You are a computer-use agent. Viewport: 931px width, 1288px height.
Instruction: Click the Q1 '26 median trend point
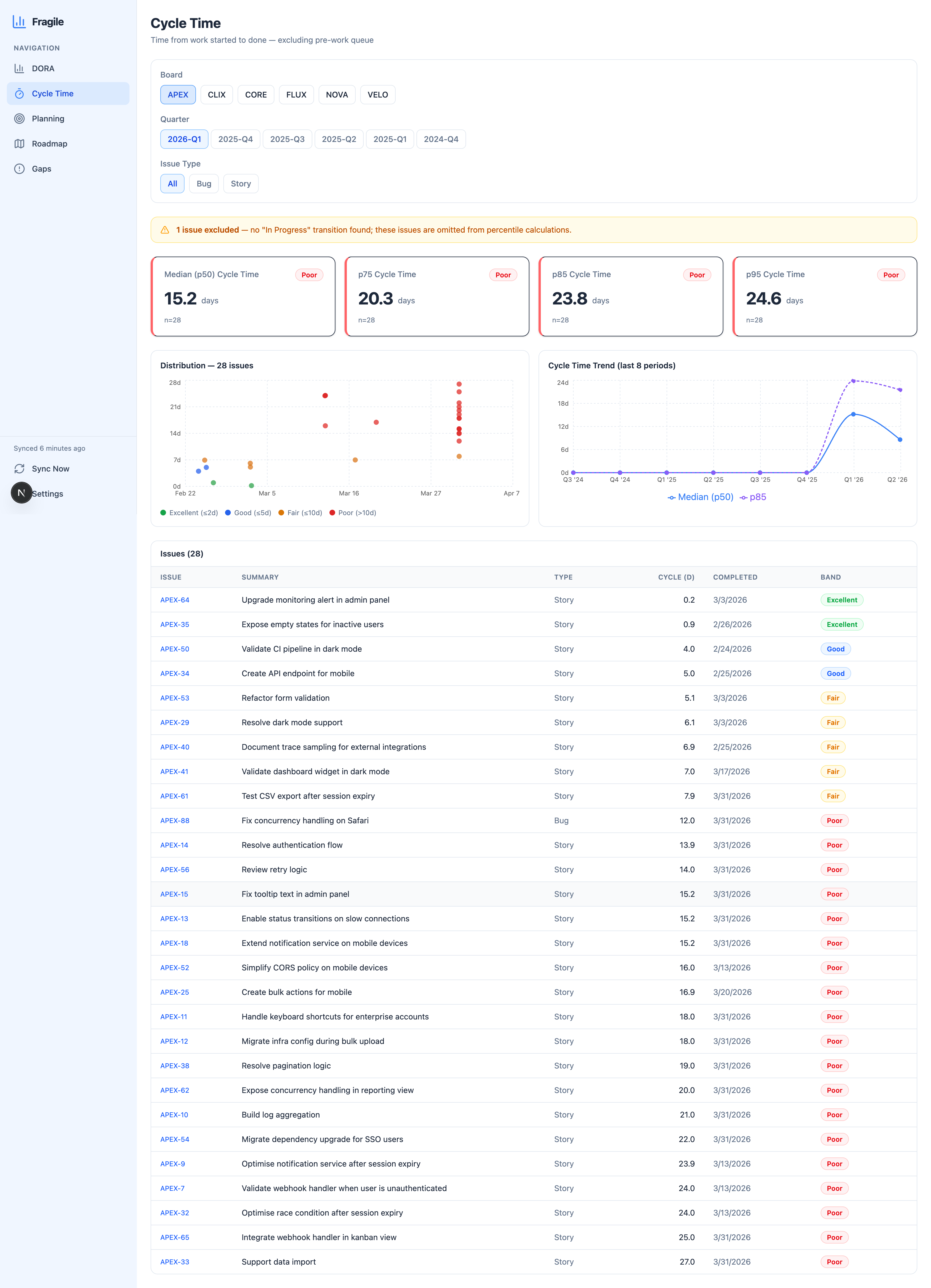853,414
